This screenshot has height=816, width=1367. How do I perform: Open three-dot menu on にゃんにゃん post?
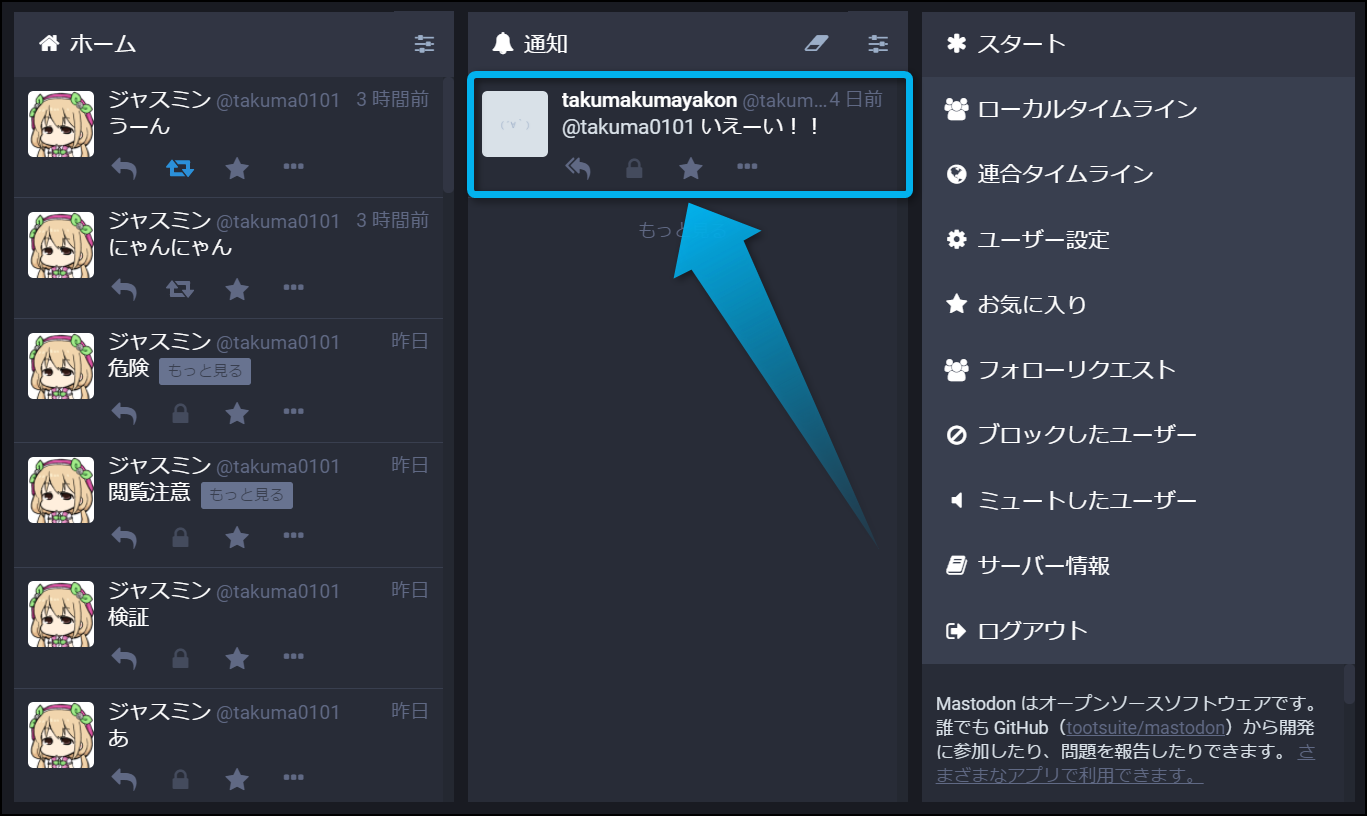pos(293,288)
